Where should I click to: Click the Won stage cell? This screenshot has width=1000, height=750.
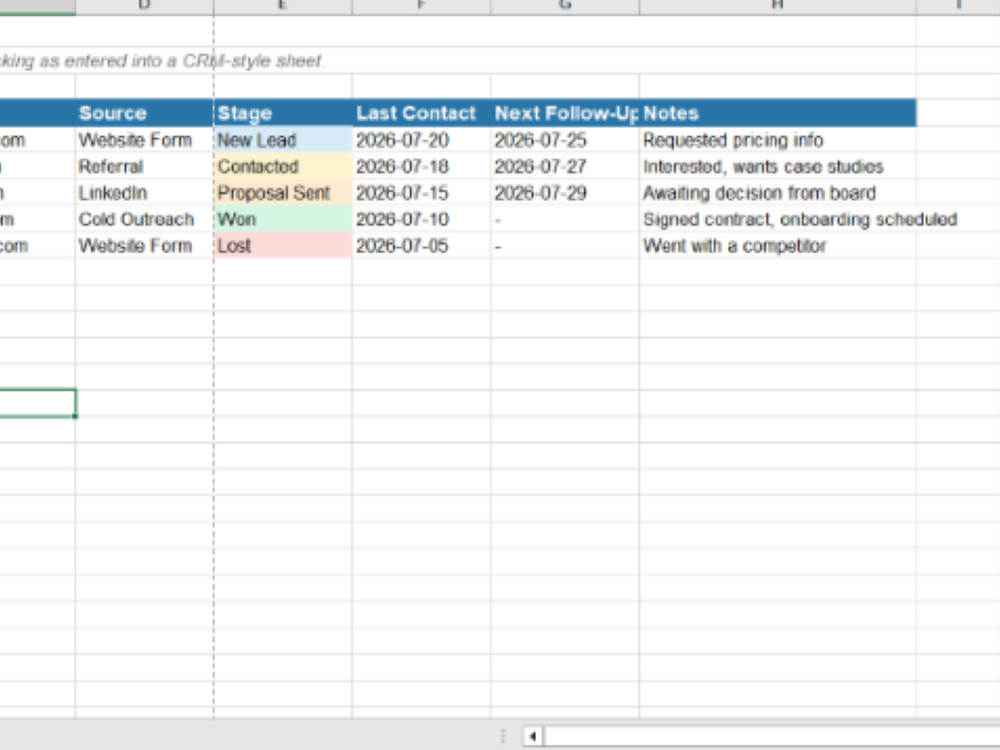pyautogui.click(x=283, y=219)
